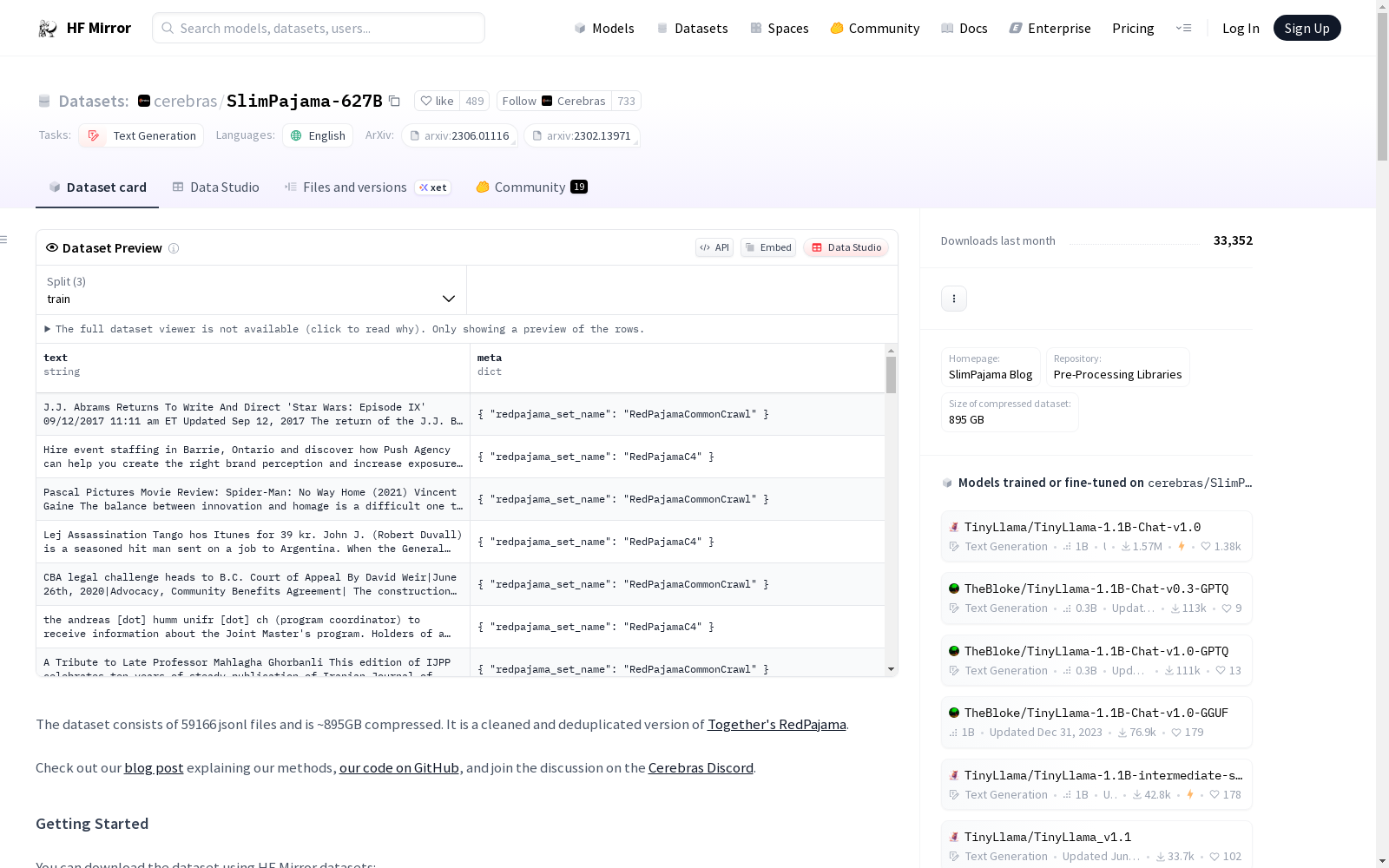Click the Getting Started heading
The image size is (1389, 868).
92,824
